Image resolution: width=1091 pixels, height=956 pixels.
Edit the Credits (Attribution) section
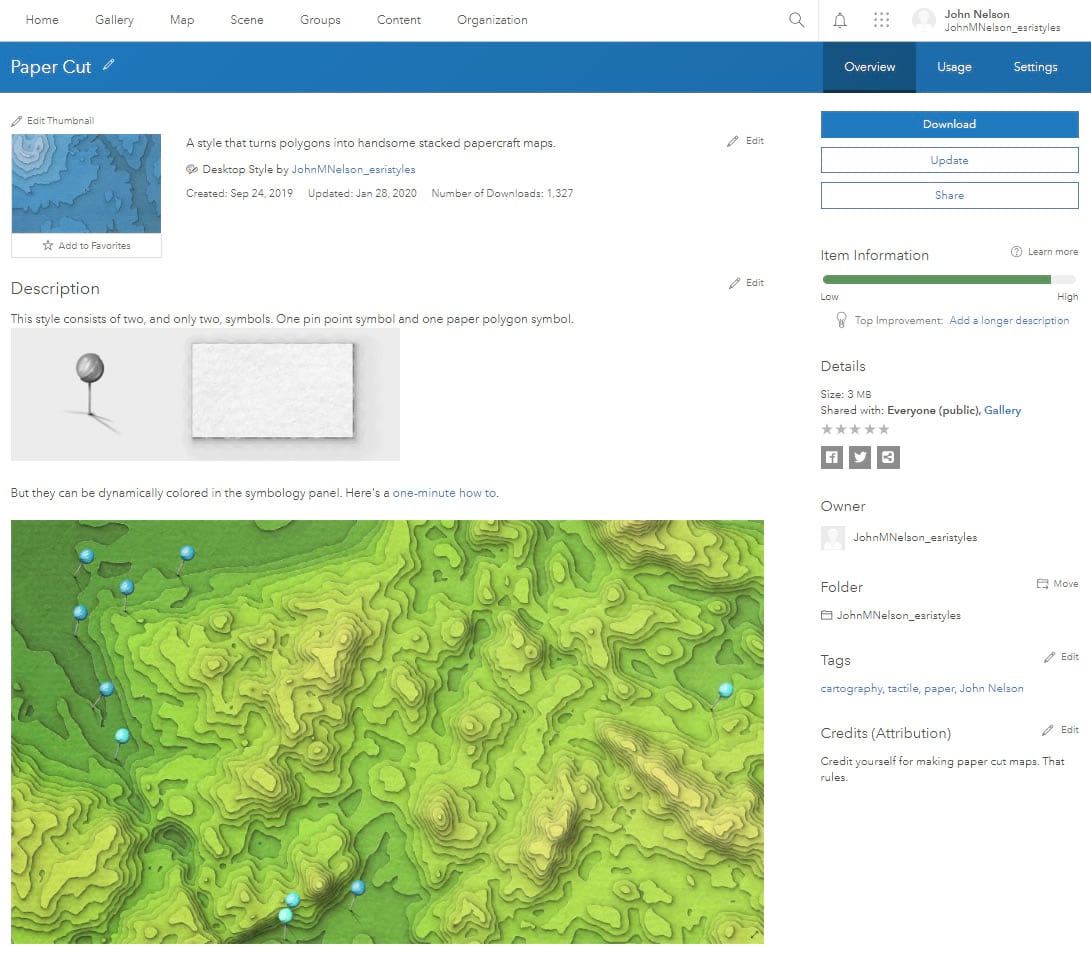coord(1060,730)
